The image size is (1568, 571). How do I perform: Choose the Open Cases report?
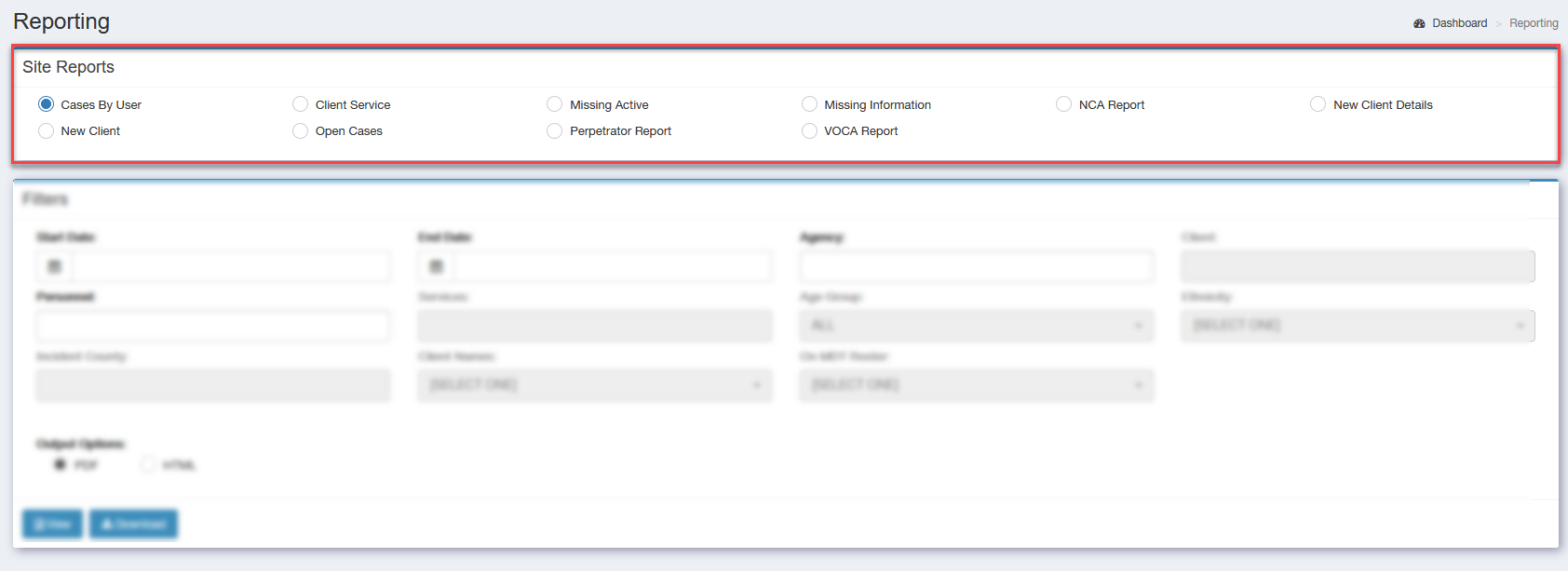pyautogui.click(x=300, y=130)
